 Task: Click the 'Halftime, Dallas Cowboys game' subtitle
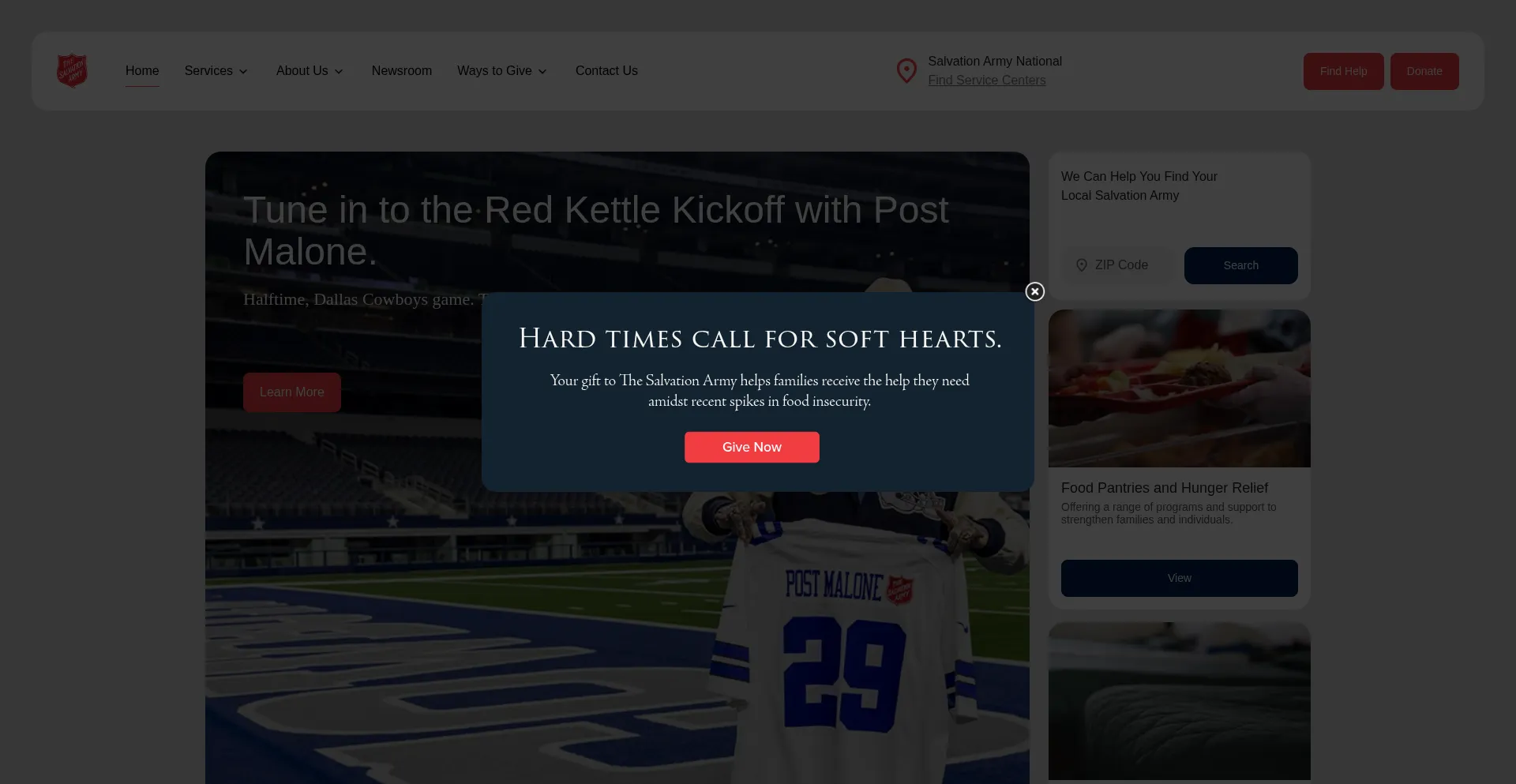point(362,299)
